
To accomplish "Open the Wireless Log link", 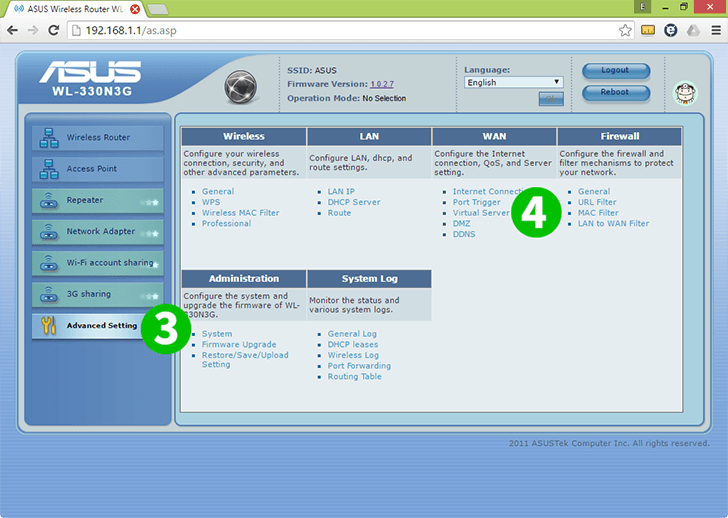I will tap(353, 356).
